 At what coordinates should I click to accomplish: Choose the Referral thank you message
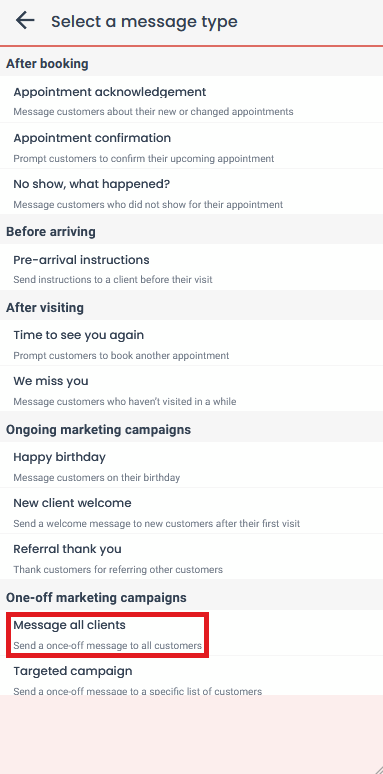[192, 556]
